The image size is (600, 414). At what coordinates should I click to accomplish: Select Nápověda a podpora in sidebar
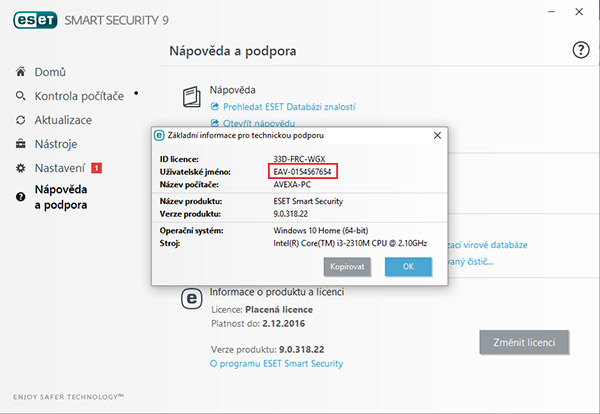point(60,197)
